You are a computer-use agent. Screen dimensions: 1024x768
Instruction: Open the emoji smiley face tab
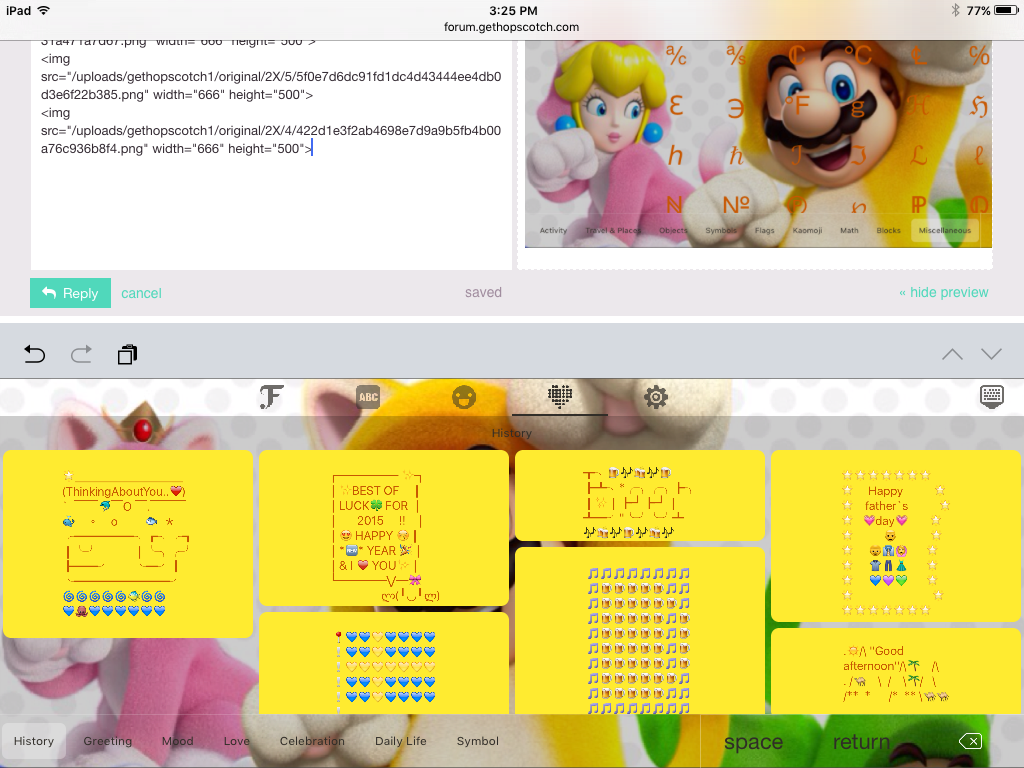point(464,396)
